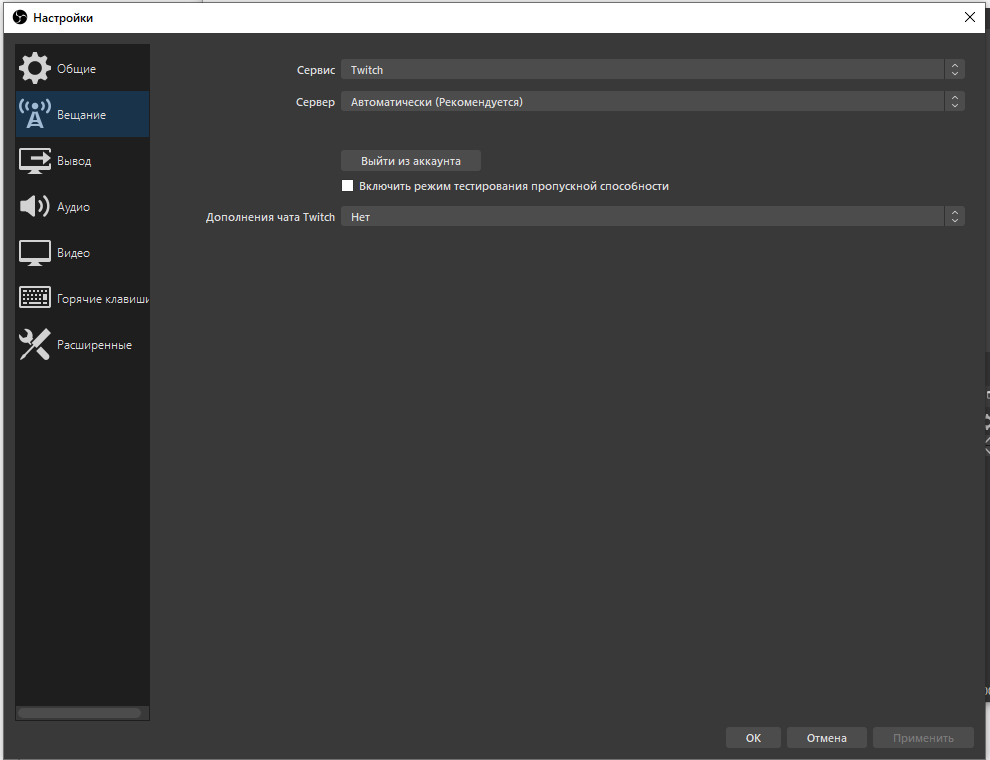The image size is (990, 760).
Task: Click the Отмена button
Action: (826, 738)
